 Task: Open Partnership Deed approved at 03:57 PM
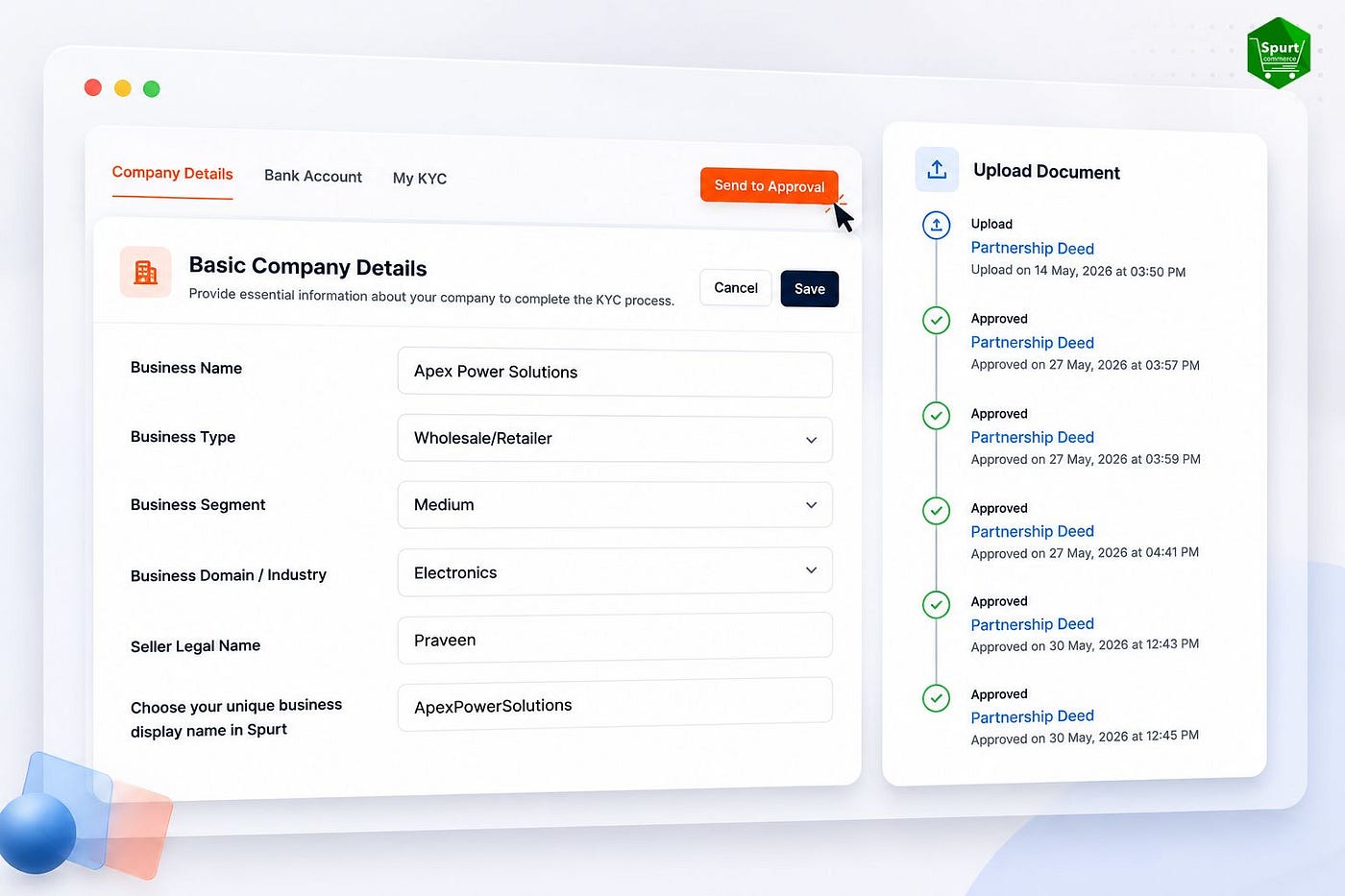pos(1033,343)
